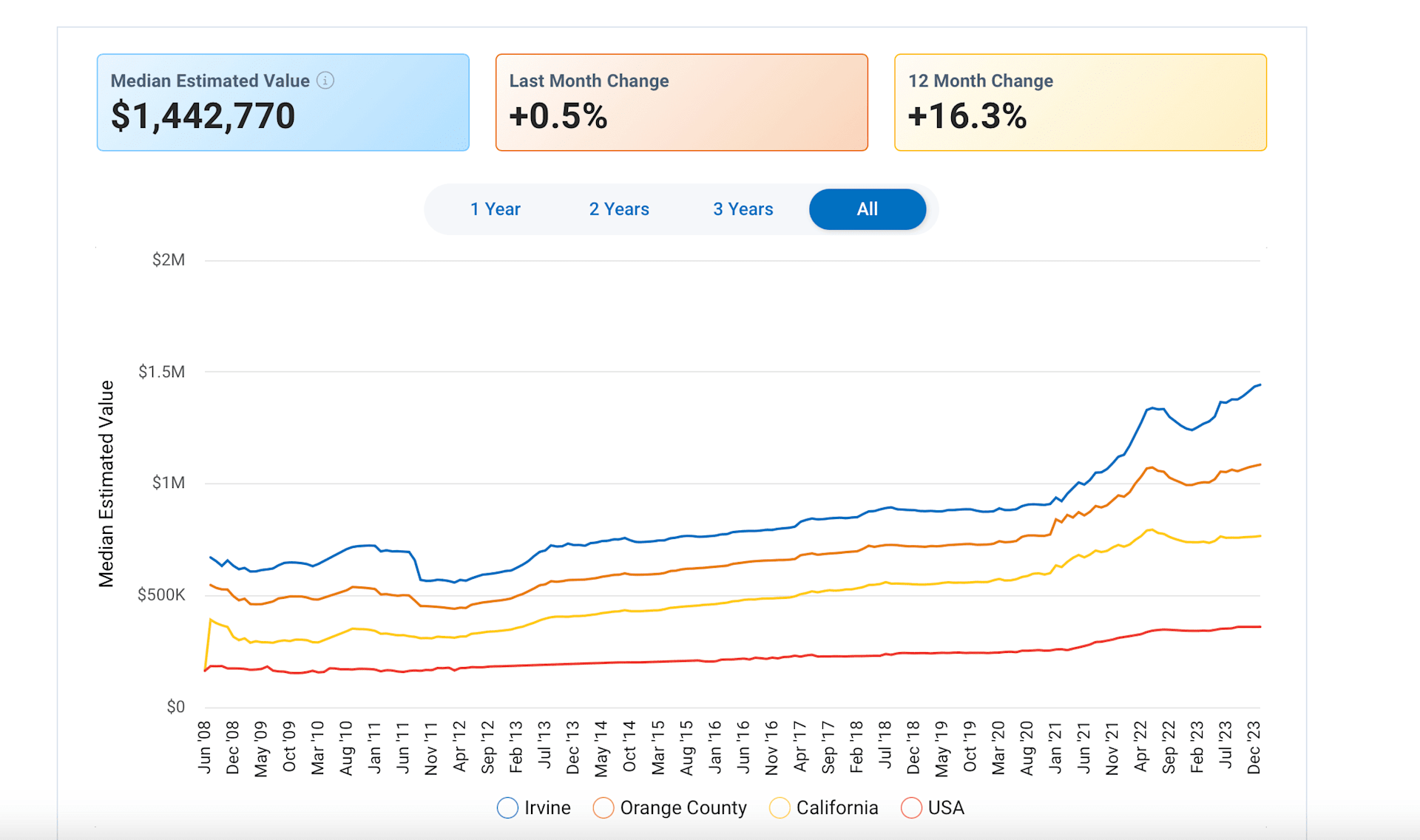Click the Irvine legend label
This screenshot has height=840, width=1420.
point(547,807)
